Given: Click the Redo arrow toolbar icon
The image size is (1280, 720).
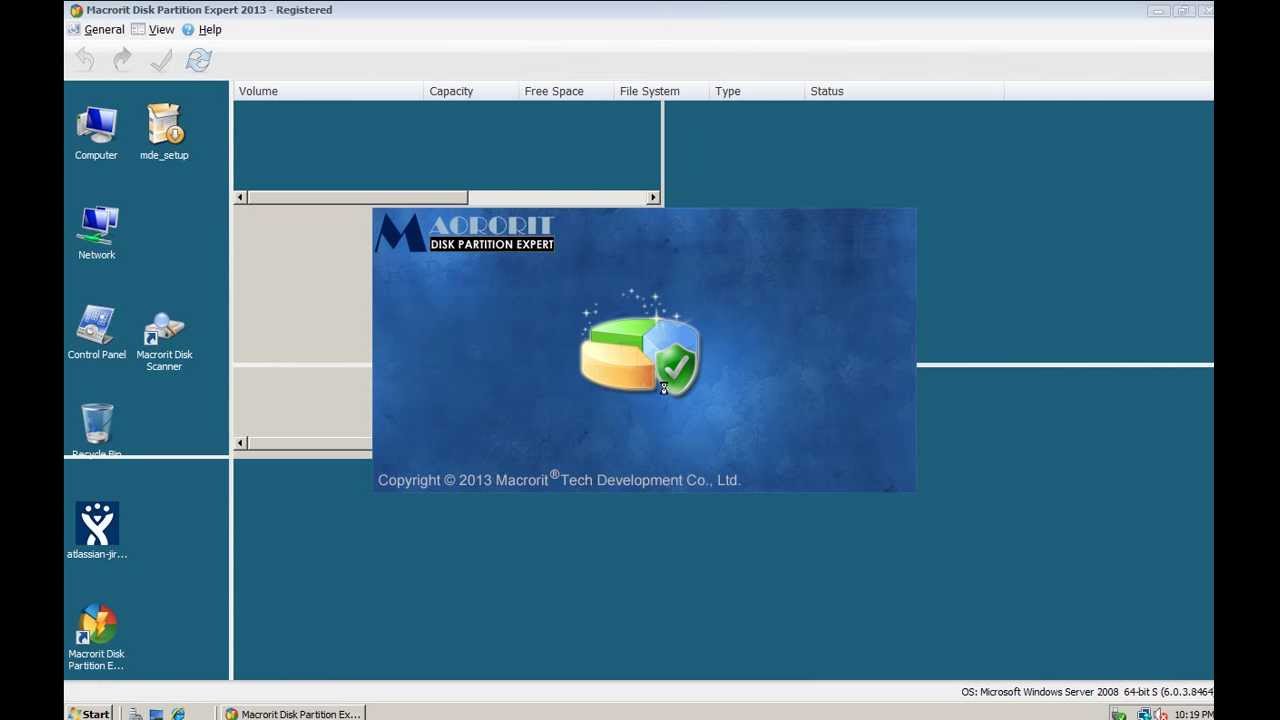Looking at the screenshot, I should (x=122, y=60).
